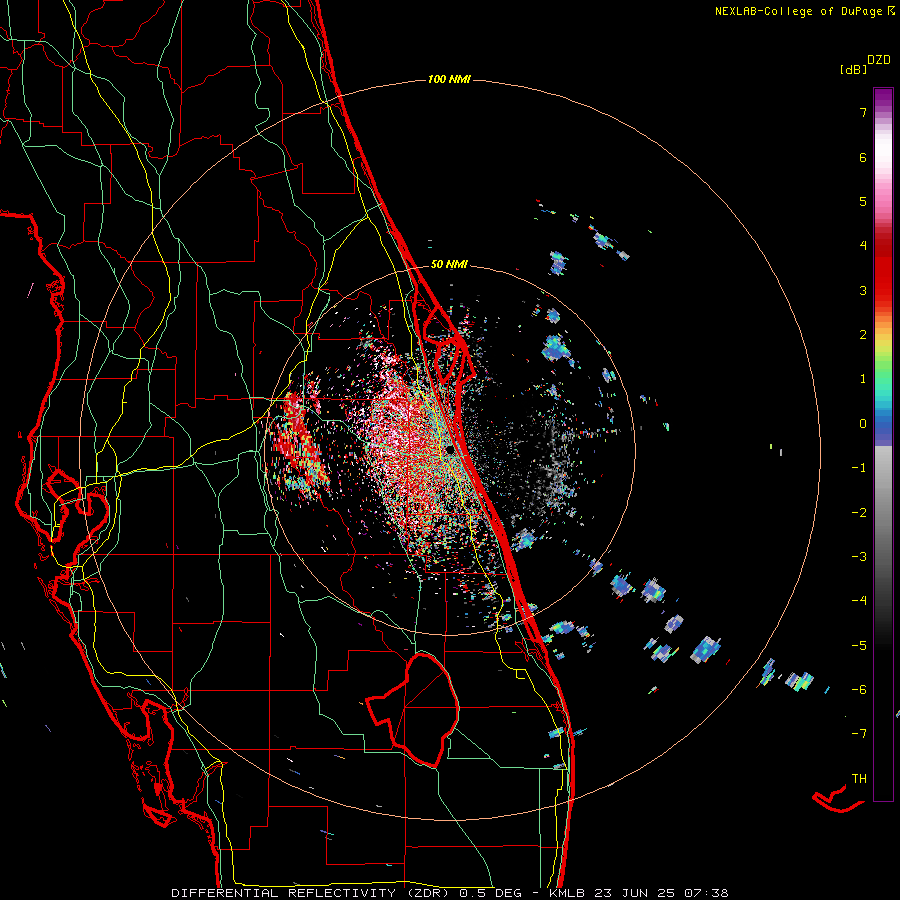Click the "[dB]" units label
The height and width of the screenshot is (900, 900).
tap(853, 69)
